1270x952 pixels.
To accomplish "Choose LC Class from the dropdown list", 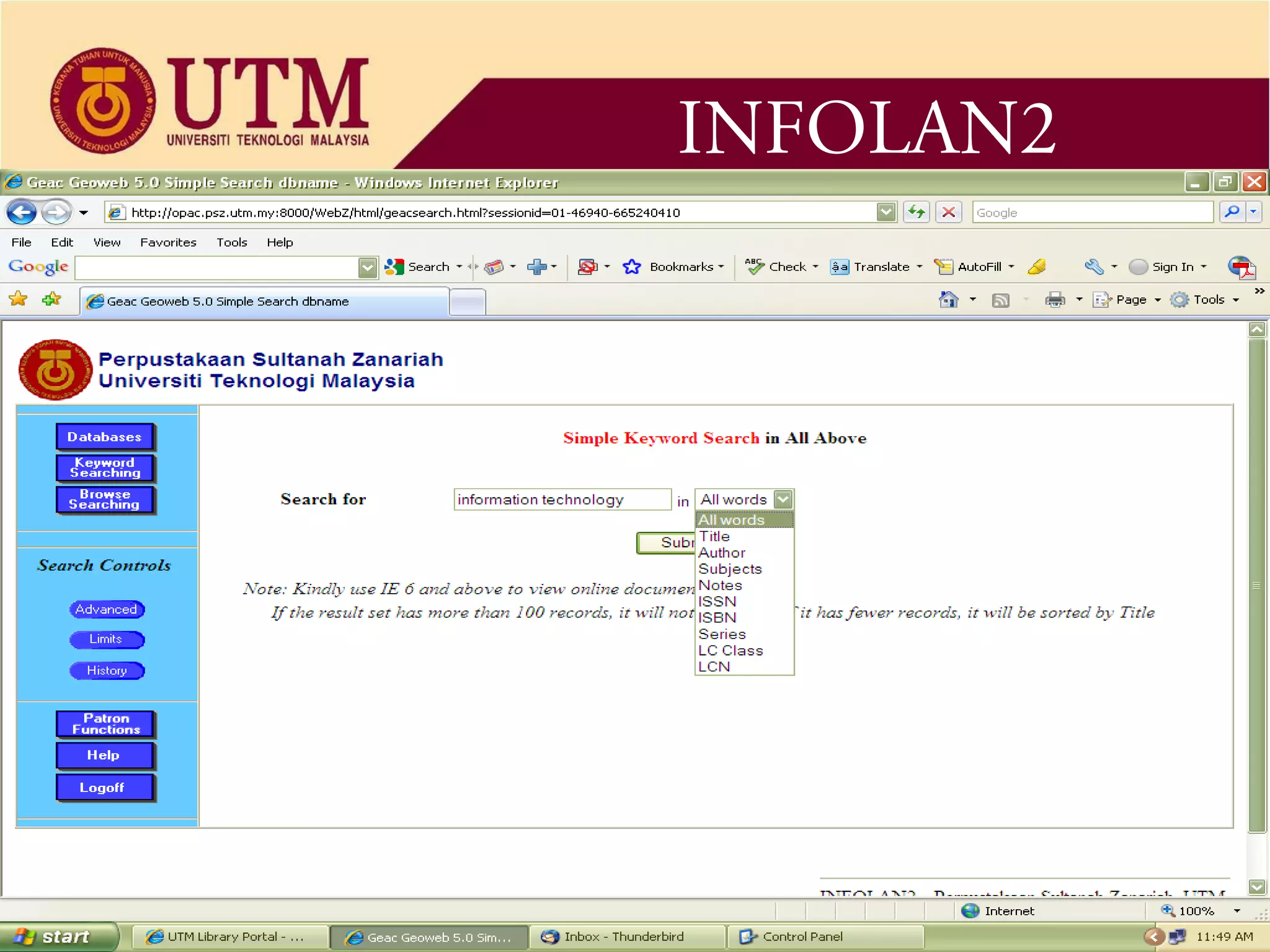I will (744, 650).
